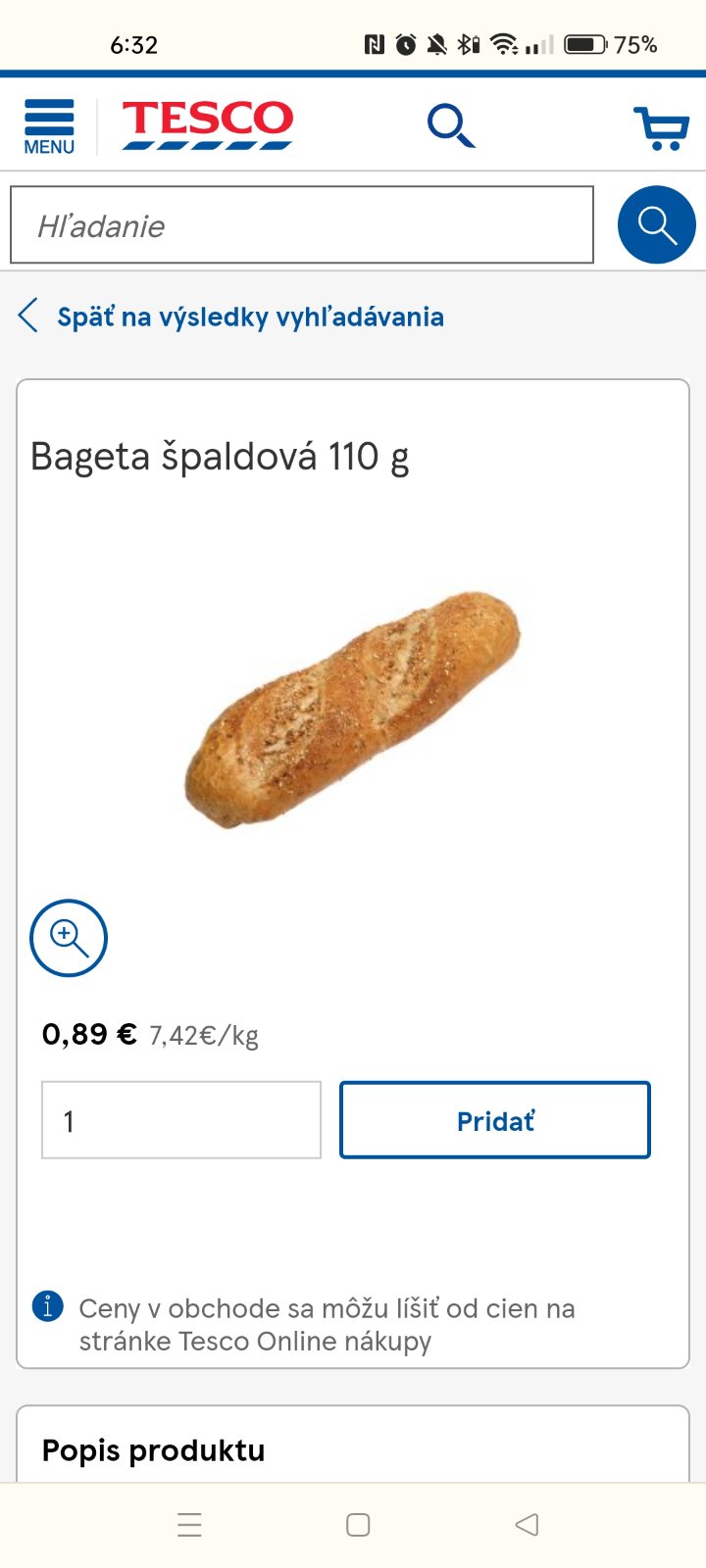Tap the Tesco logo
The width and height of the screenshot is (706, 1568).
(x=207, y=124)
